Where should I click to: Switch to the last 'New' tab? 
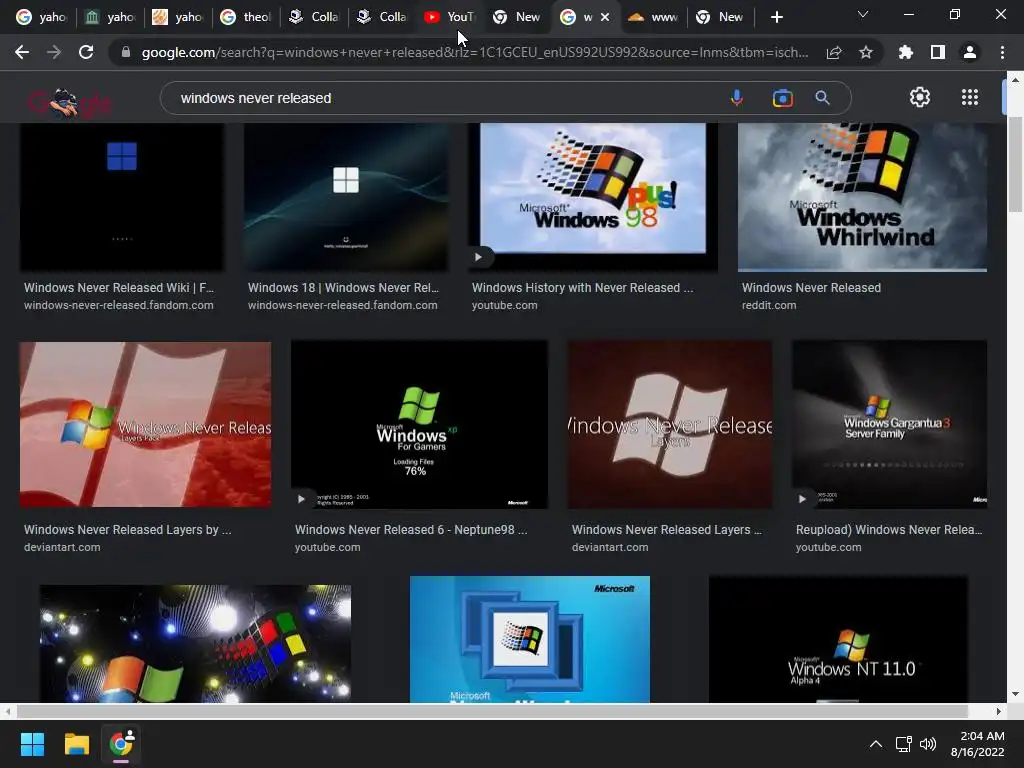[x=721, y=18]
